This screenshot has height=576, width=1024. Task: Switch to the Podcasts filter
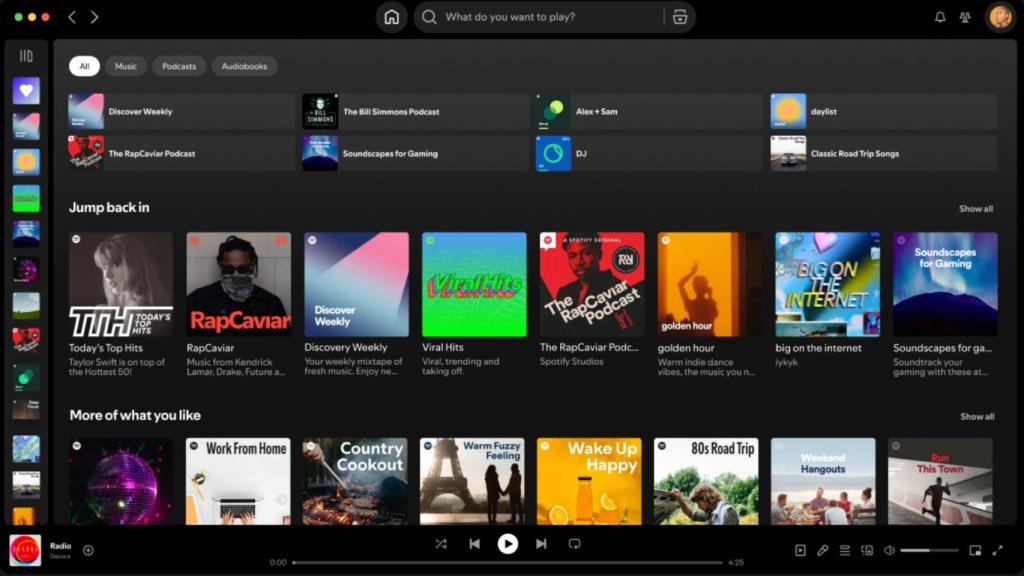tap(179, 66)
